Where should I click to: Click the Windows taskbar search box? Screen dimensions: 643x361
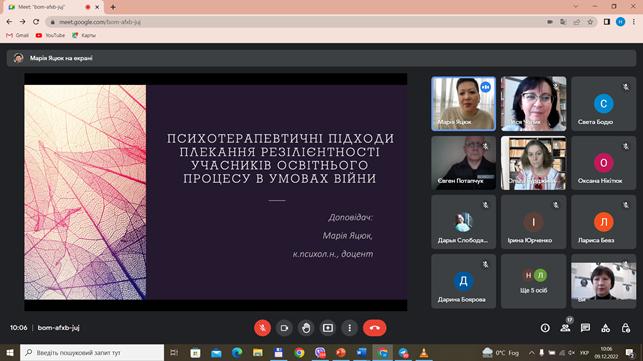tap(92, 352)
